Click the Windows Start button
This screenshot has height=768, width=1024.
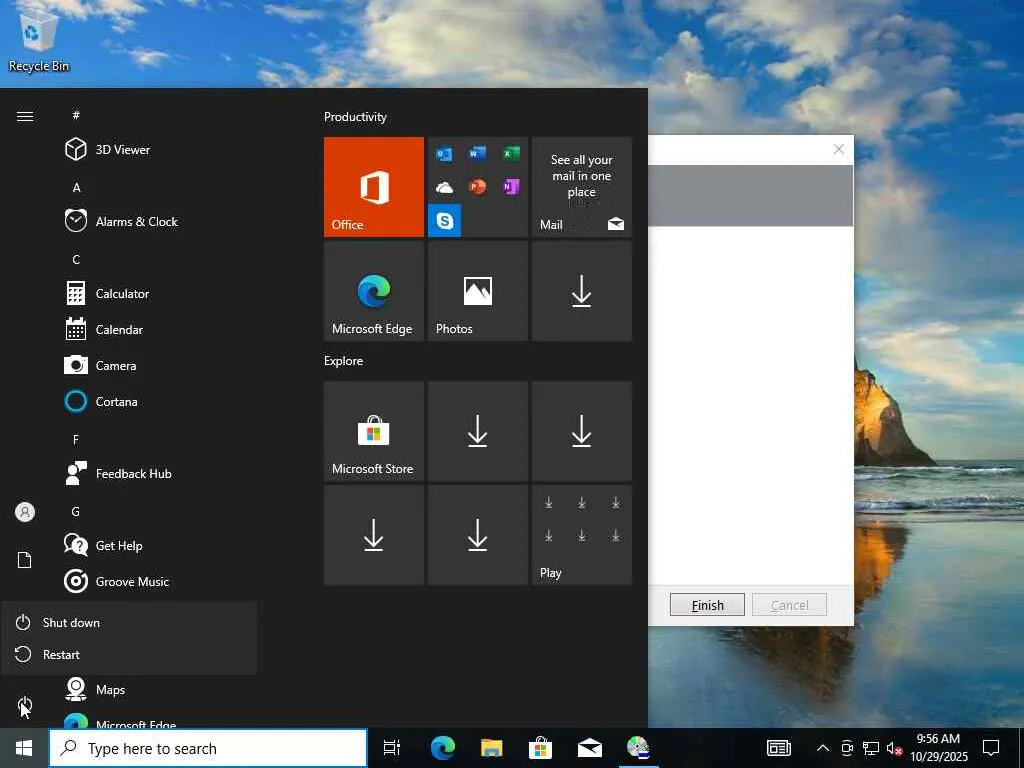24,748
